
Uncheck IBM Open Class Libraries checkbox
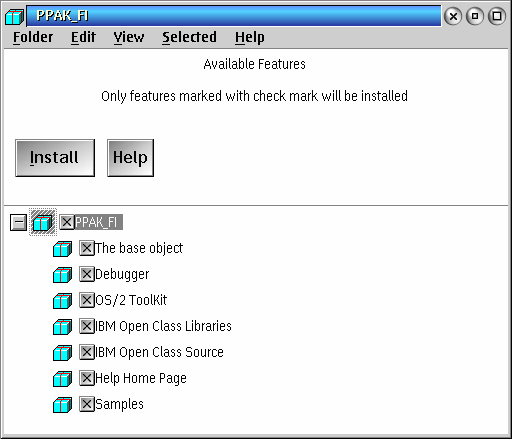(87, 326)
